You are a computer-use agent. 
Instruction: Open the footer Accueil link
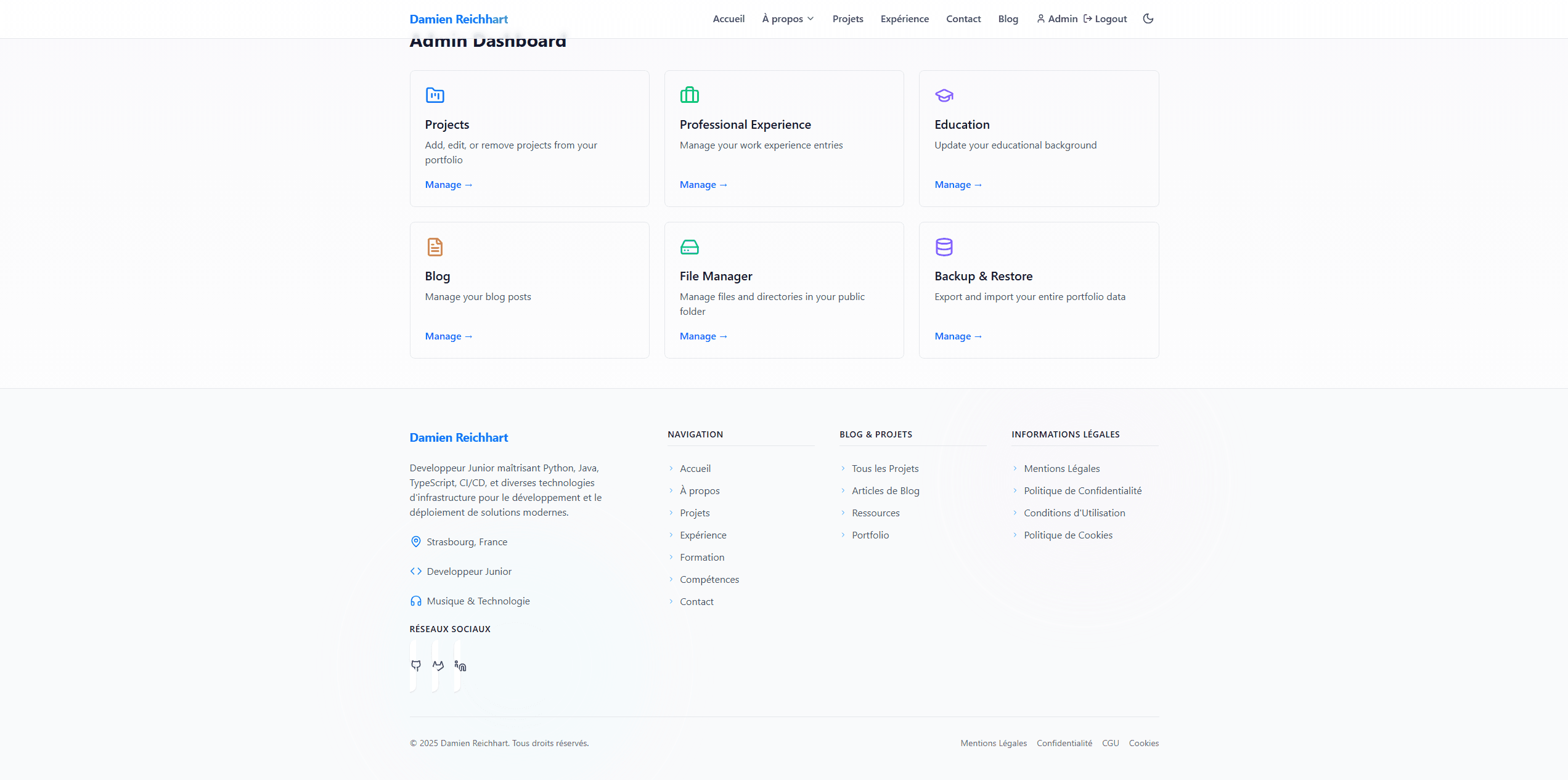point(695,468)
